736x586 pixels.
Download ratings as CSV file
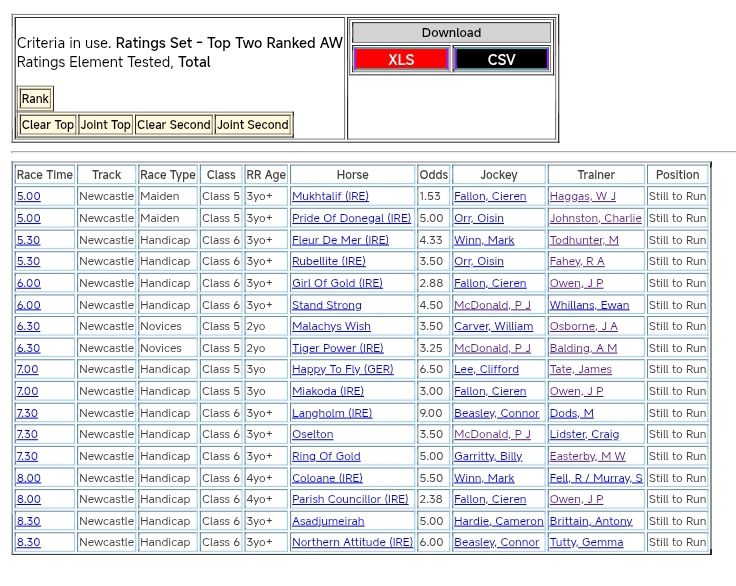click(x=501, y=59)
